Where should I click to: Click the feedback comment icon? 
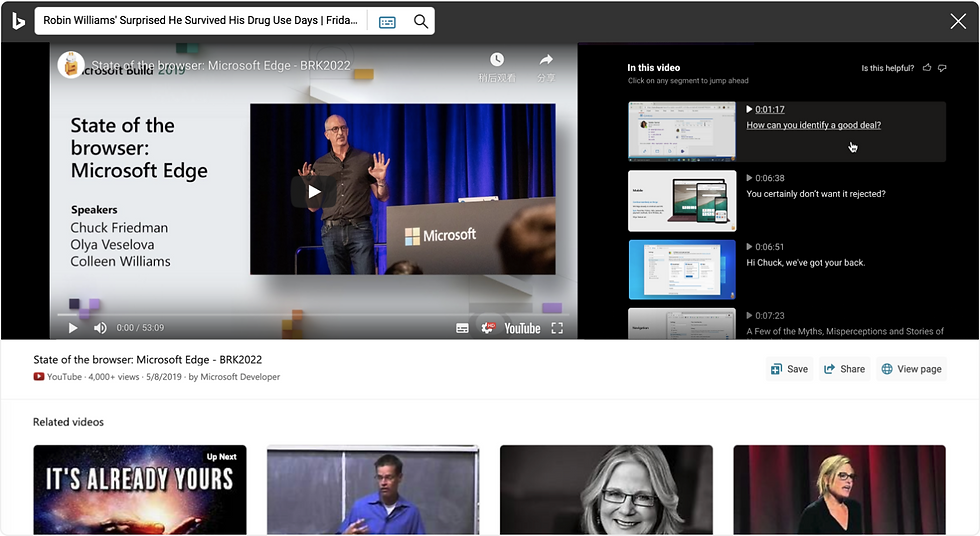[x=942, y=67]
